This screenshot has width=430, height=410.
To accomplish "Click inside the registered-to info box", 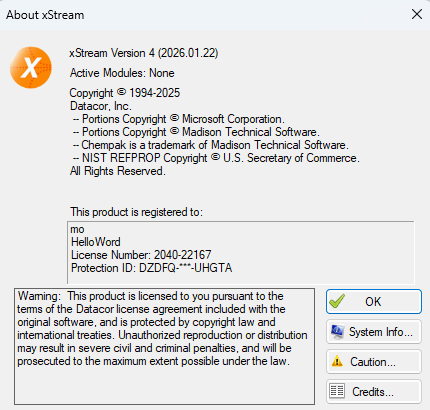I will coord(241,252).
